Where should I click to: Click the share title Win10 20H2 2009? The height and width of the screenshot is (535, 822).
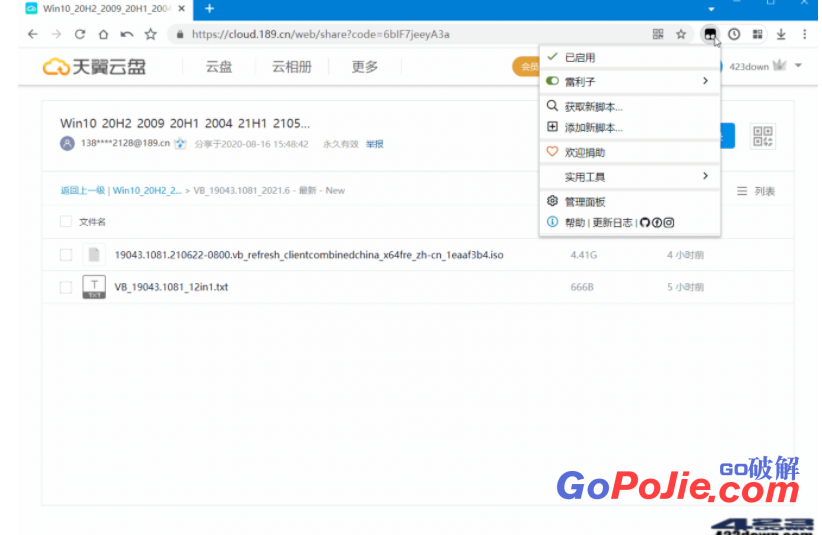(x=185, y=123)
